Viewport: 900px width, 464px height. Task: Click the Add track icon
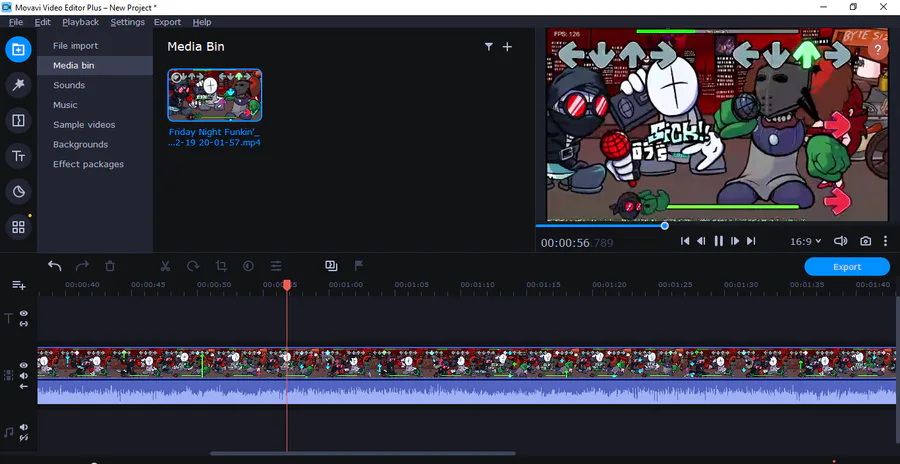(19, 285)
